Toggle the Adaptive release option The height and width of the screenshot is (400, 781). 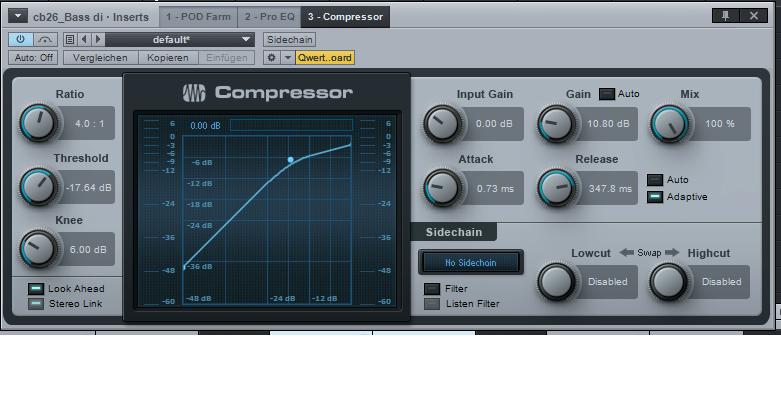[x=655, y=197]
